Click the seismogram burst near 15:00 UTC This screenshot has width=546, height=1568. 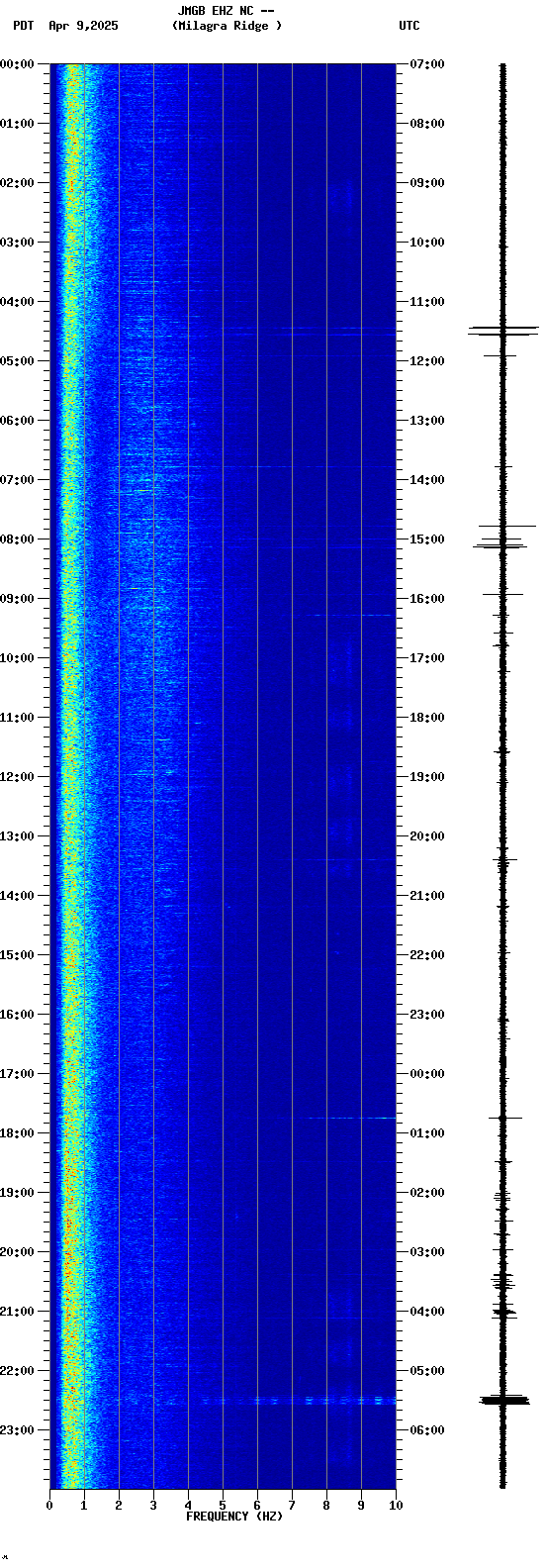[504, 541]
